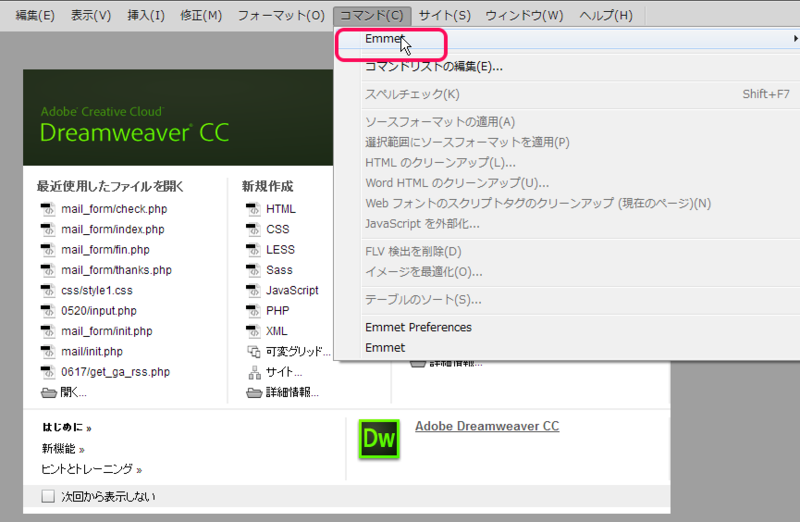Select イメージを最適化(O)... menu item
Viewport: 800px width, 522px height.
(x=567, y=272)
